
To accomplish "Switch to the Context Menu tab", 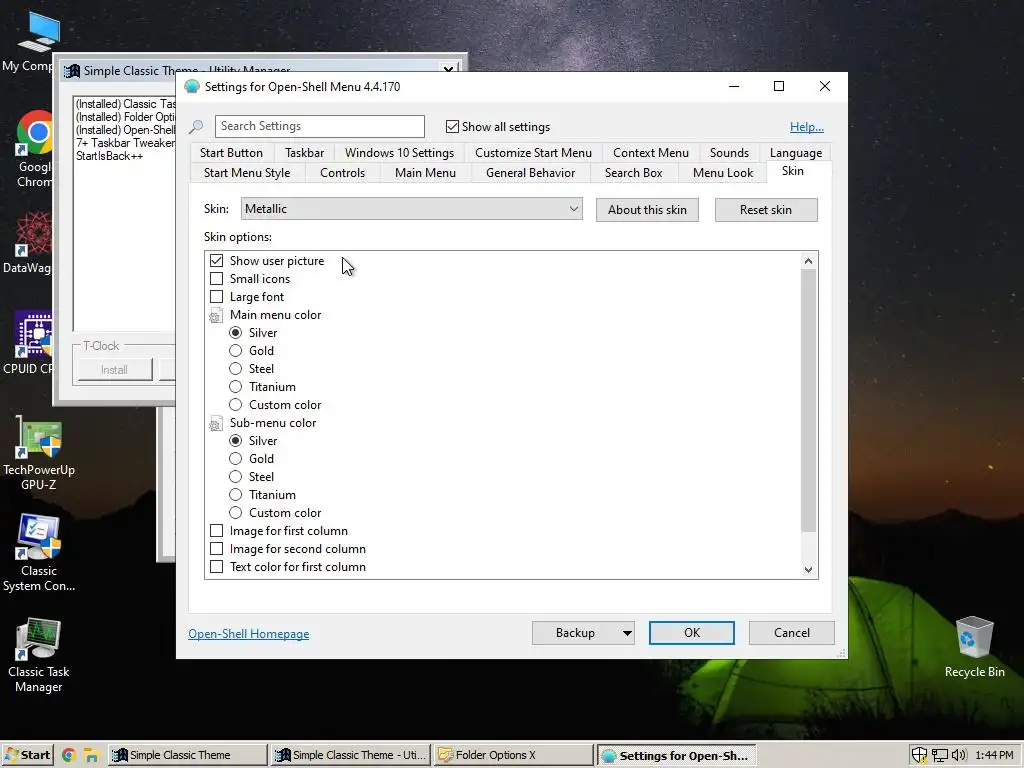I will click(650, 153).
